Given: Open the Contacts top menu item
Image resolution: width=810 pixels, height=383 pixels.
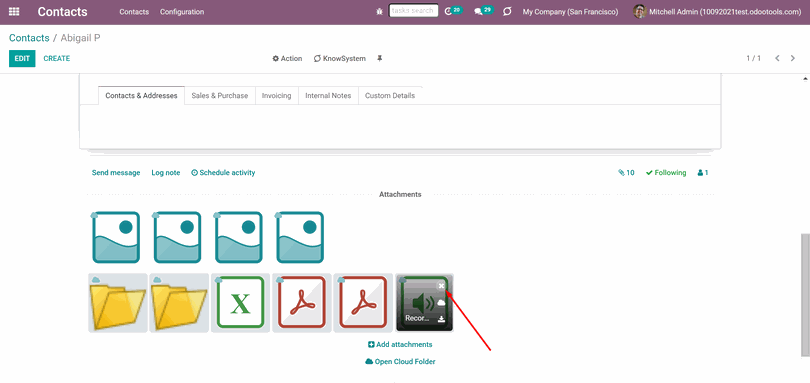Looking at the screenshot, I should (134, 11).
